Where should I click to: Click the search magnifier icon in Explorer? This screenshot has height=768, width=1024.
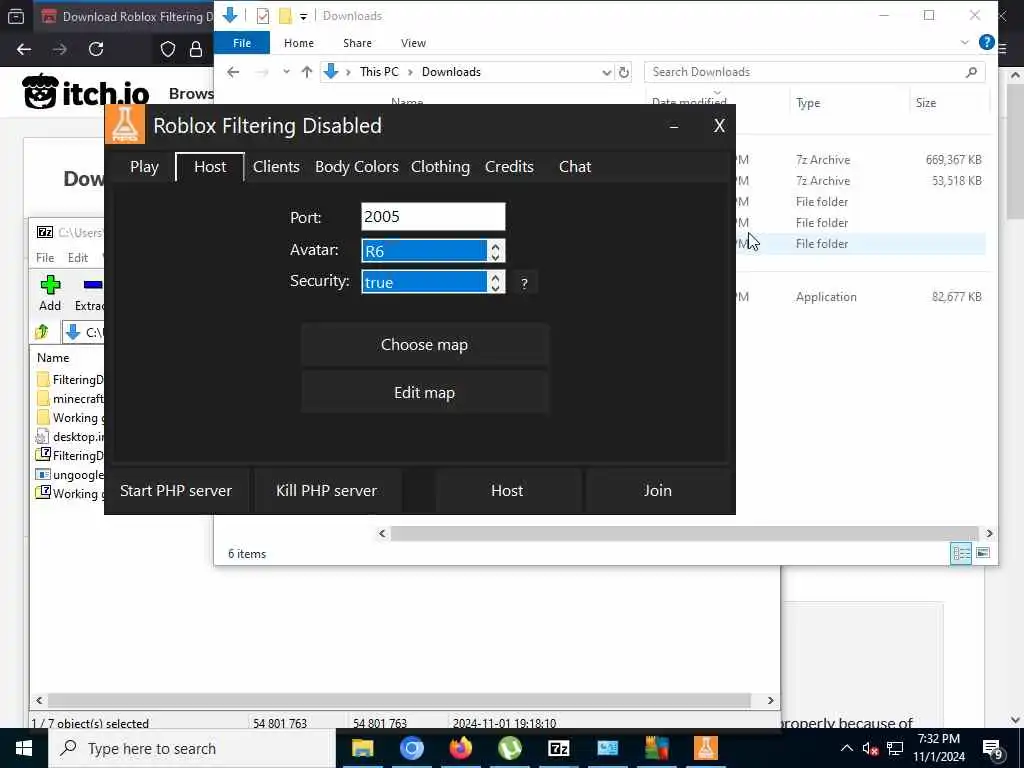coord(971,72)
